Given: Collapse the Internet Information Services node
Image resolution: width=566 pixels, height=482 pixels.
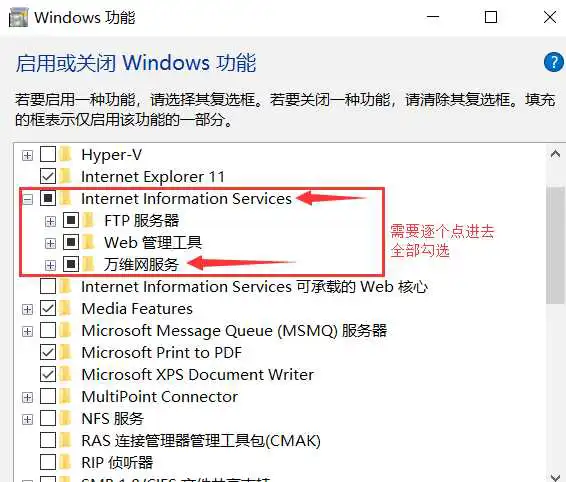Looking at the screenshot, I should tap(27, 199).
